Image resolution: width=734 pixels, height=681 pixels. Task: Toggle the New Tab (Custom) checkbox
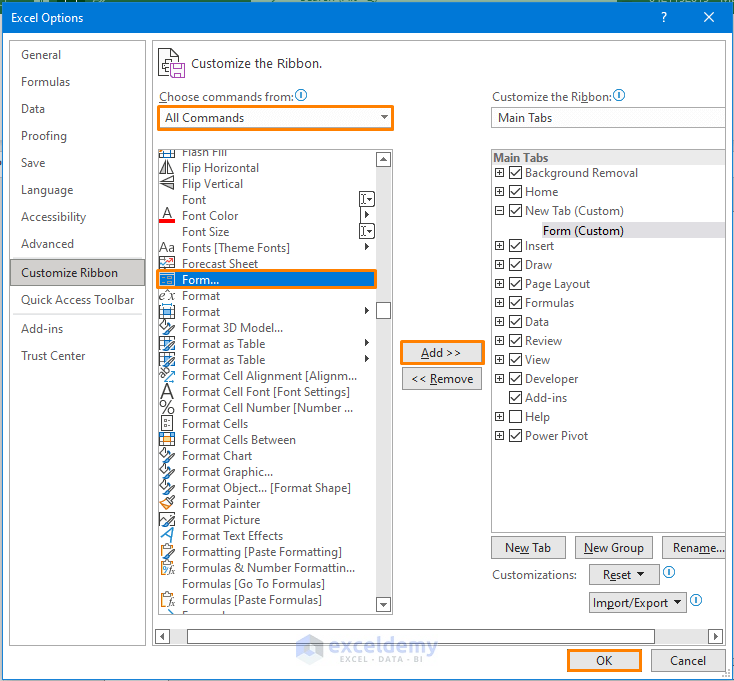[515, 211]
